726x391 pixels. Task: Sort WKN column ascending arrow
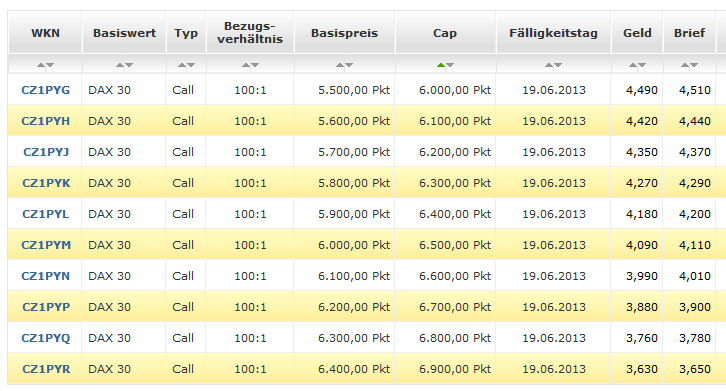click(x=41, y=65)
